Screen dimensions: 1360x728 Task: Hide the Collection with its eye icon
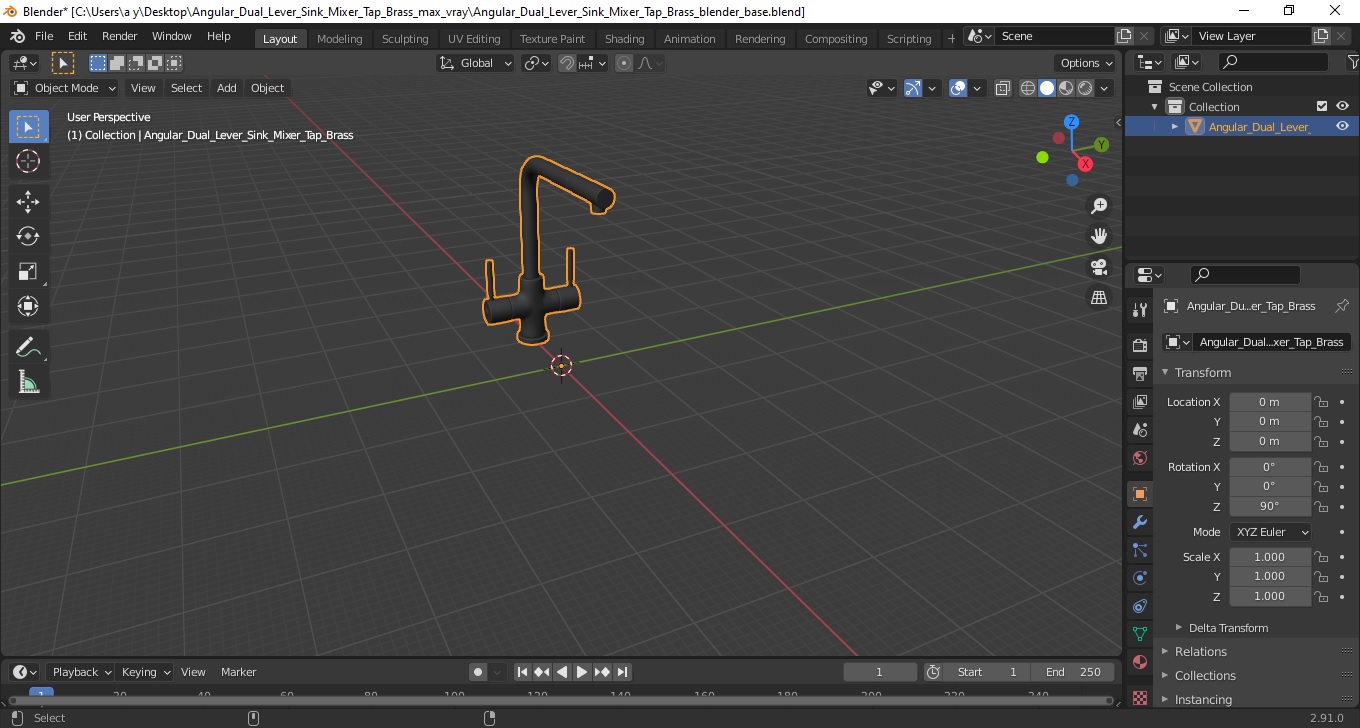click(1342, 106)
